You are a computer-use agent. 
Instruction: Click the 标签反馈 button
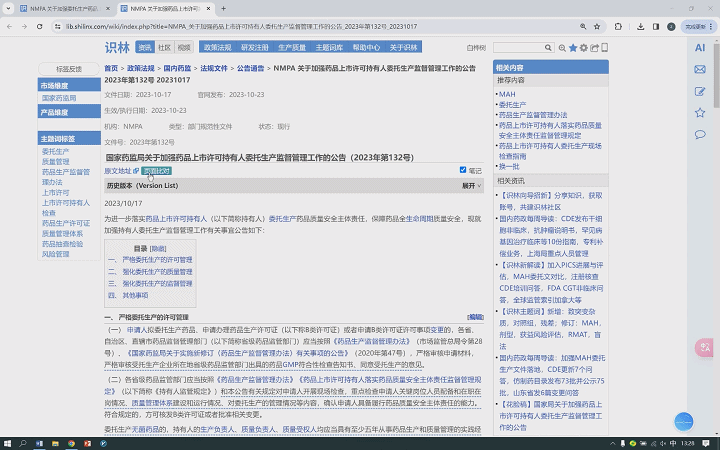pos(69,69)
